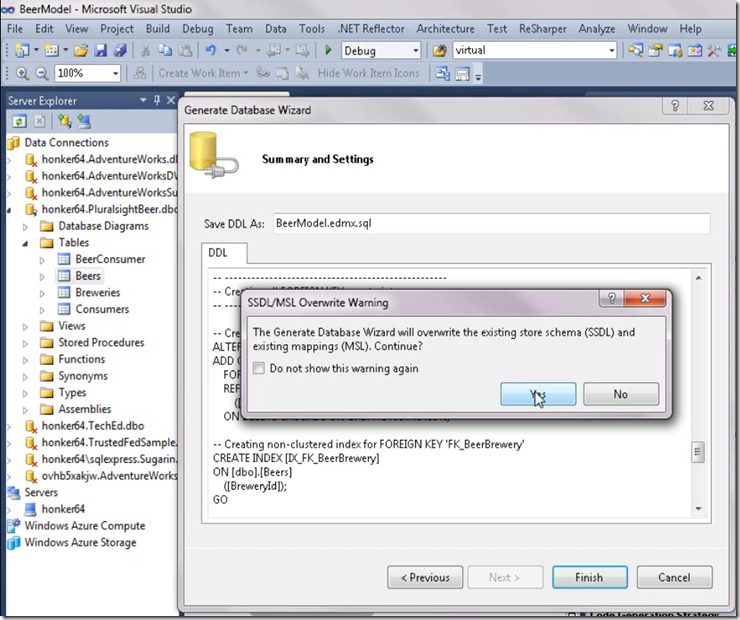Viewport: 740px width, 620px height.
Task: Open the .NET Reflector menu
Action: tap(371, 29)
